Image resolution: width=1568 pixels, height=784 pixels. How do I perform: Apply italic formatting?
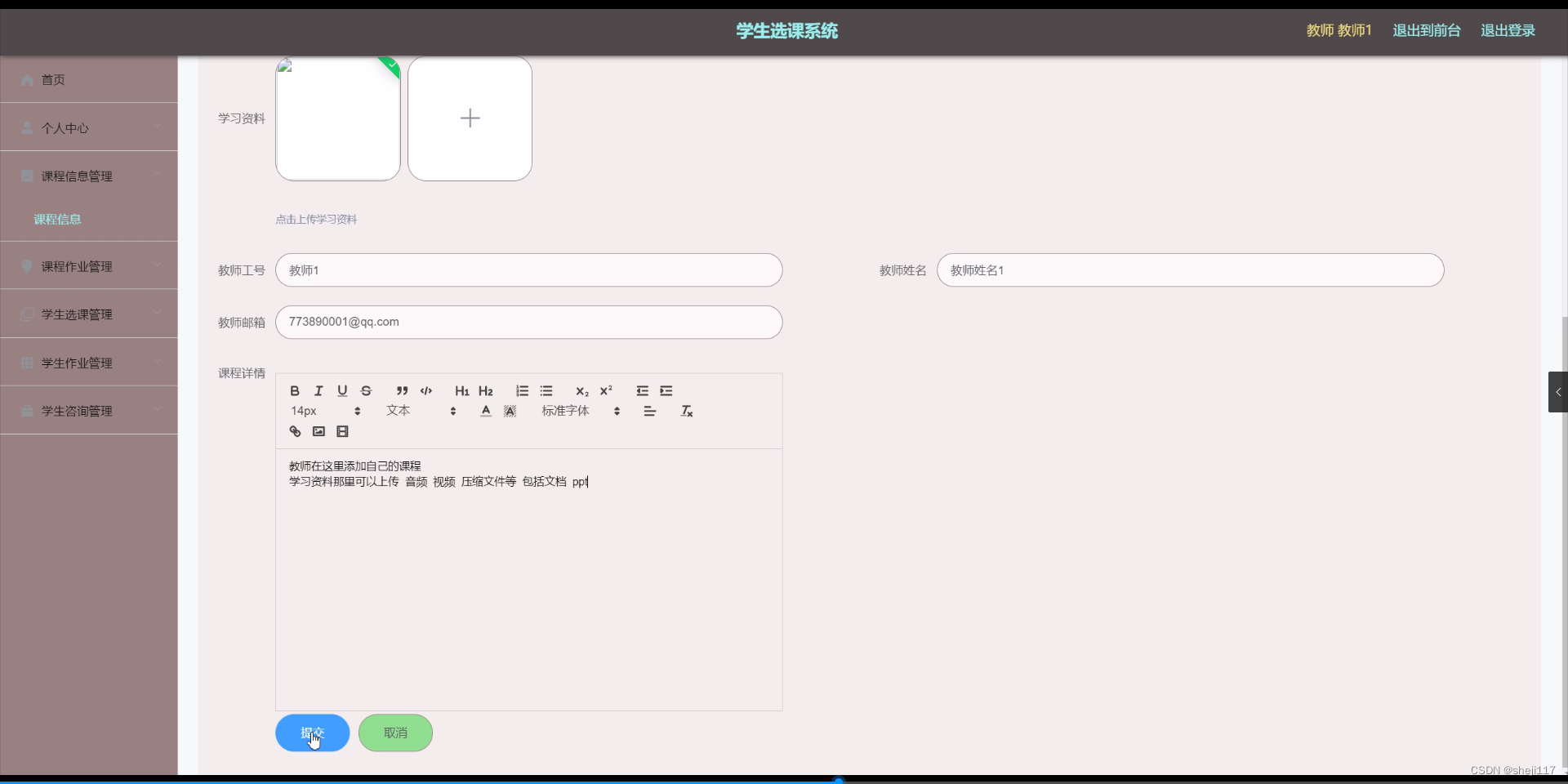[x=318, y=391]
